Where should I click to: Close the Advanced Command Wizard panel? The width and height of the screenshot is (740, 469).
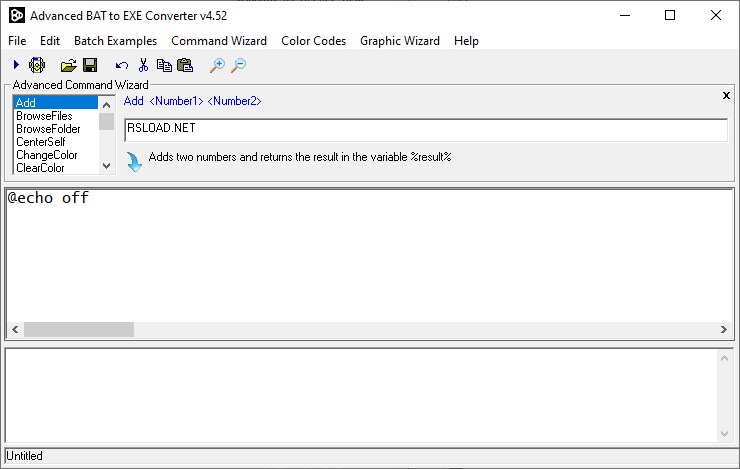click(x=726, y=95)
